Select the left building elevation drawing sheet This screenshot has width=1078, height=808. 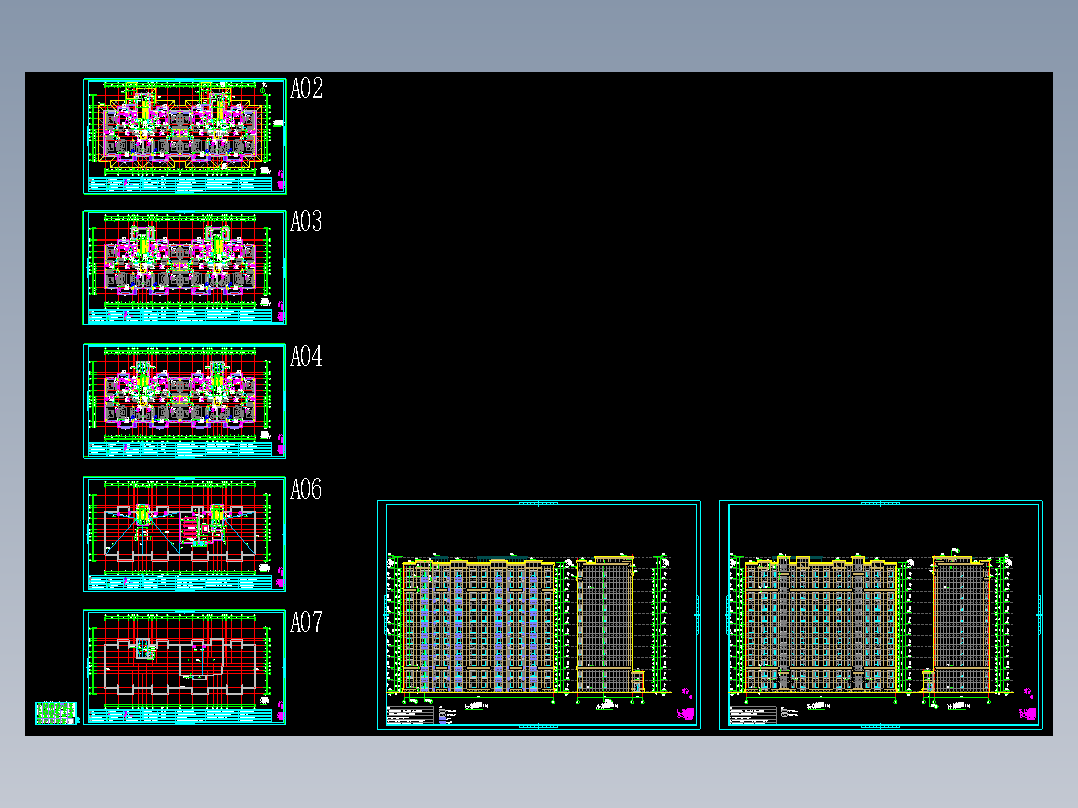538,615
